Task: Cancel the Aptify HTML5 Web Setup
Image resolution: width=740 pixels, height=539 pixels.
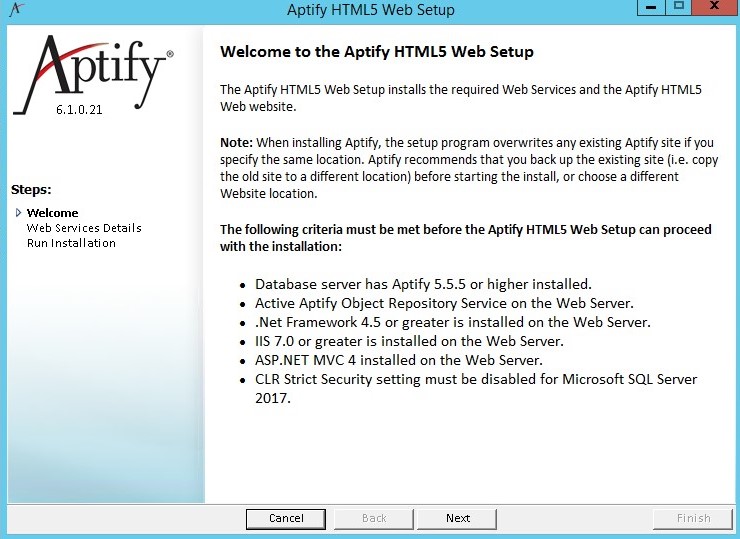Action: tap(286, 518)
